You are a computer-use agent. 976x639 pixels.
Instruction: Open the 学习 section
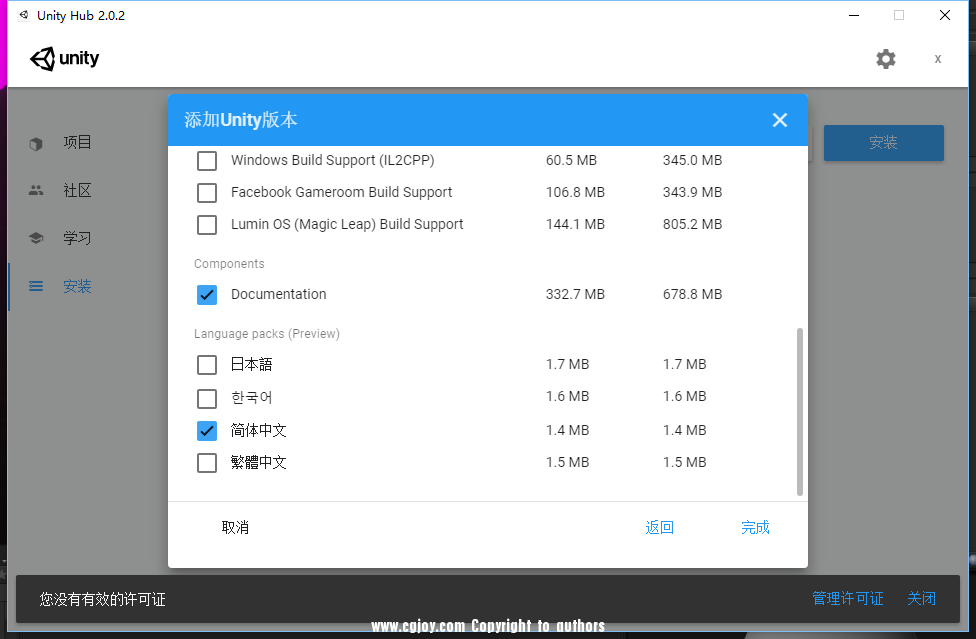(x=77, y=238)
